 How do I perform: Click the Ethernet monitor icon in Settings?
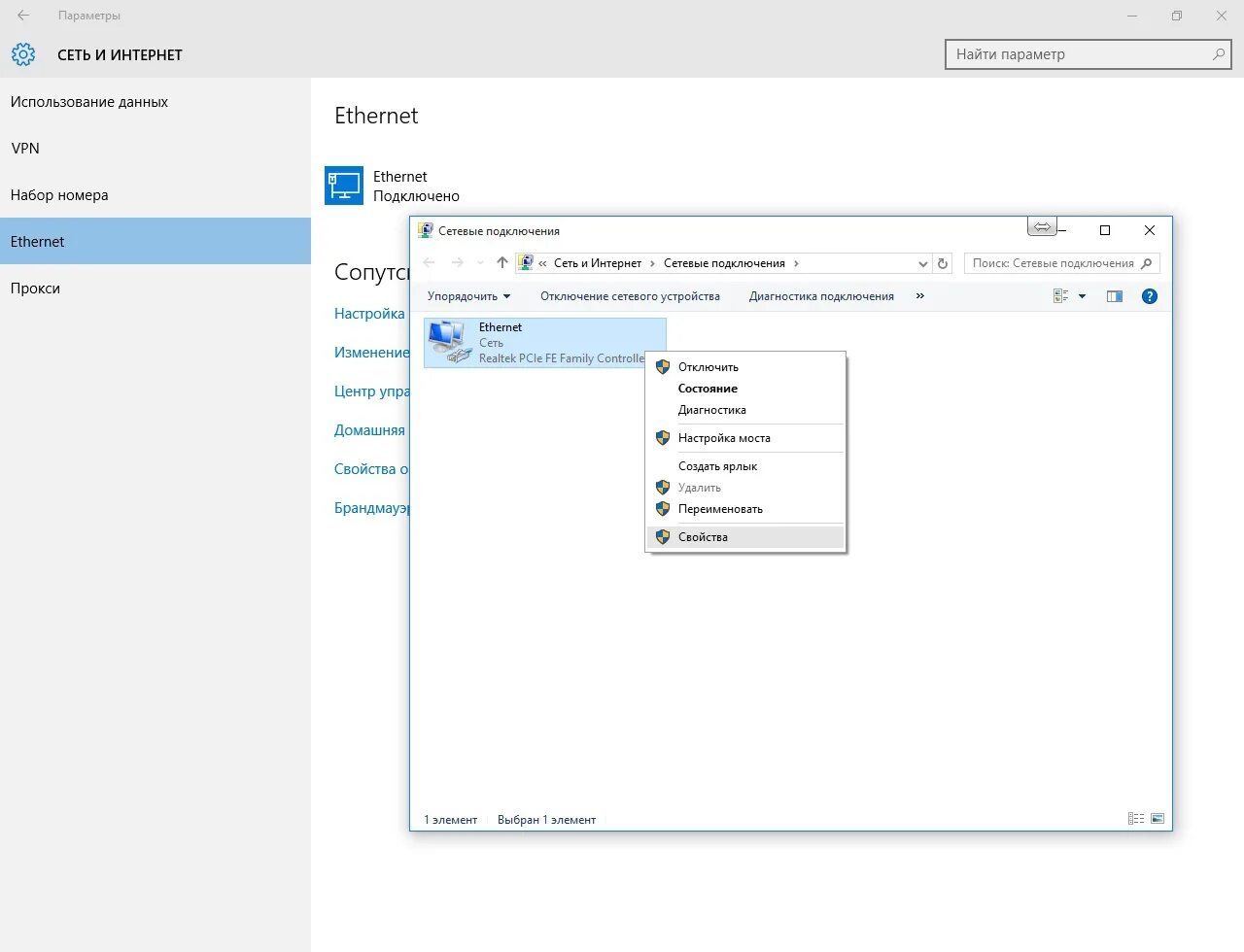click(x=344, y=186)
